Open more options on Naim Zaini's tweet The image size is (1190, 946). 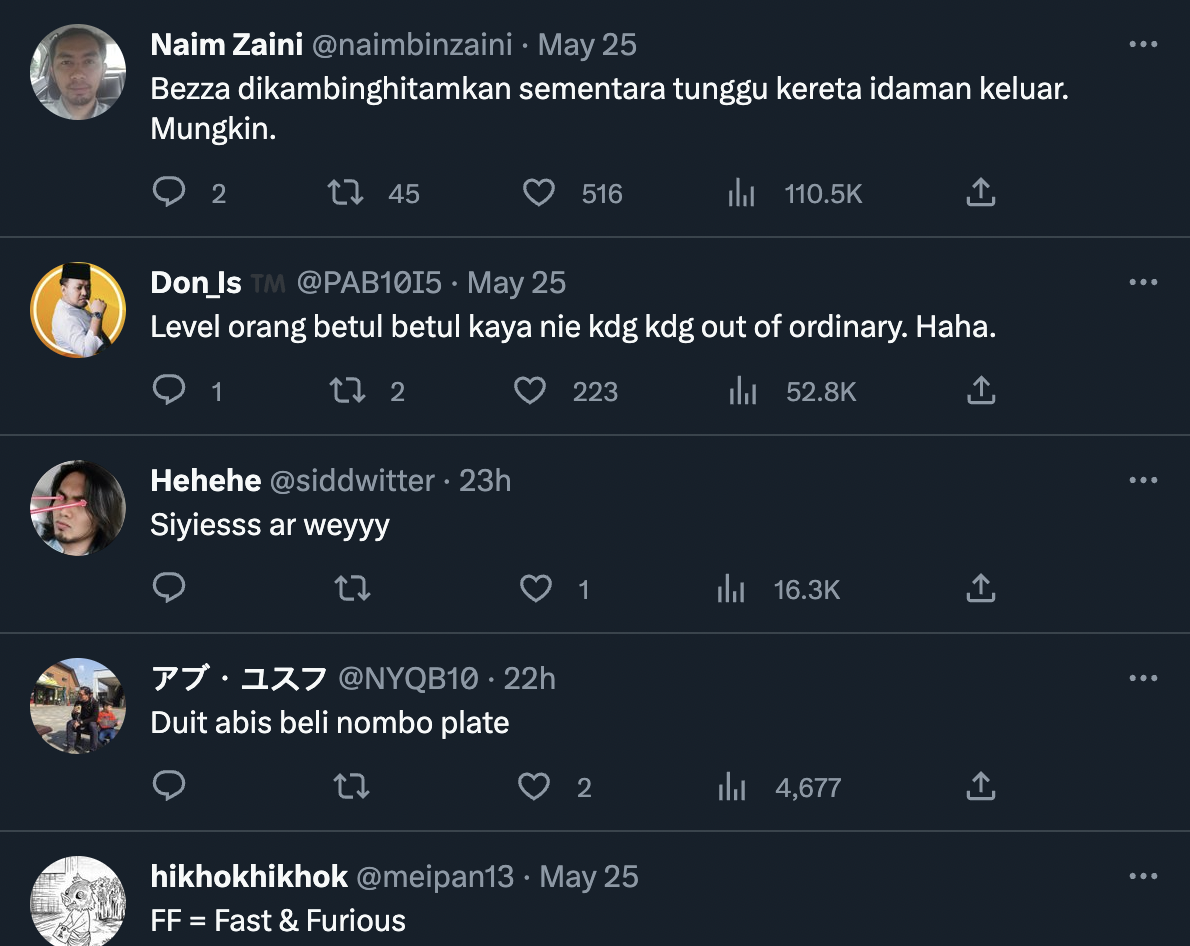pos(1143,45)
